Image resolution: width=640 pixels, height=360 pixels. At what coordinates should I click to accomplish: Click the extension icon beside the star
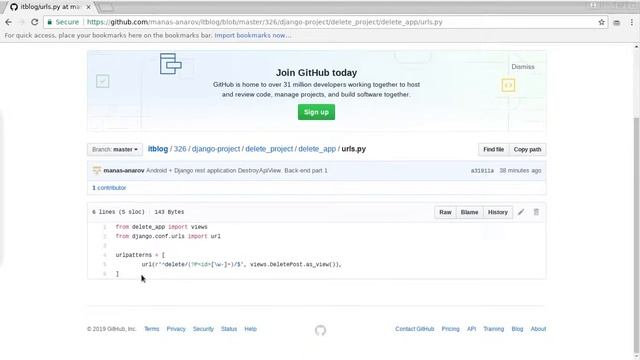[x=617, y=22]
